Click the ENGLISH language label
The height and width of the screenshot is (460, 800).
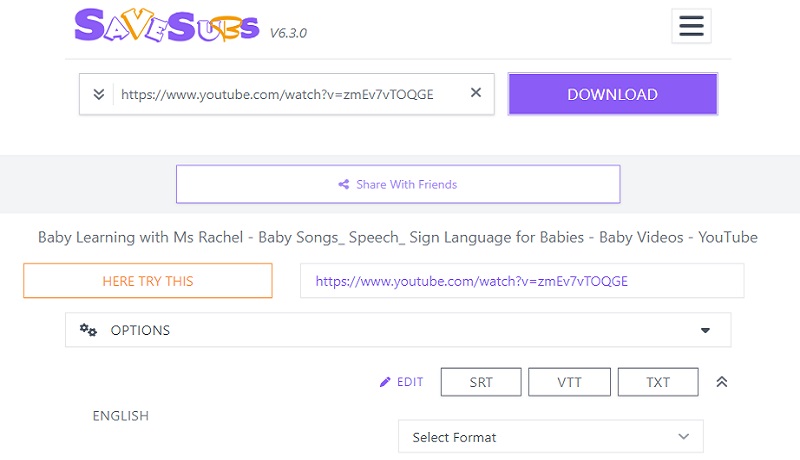click(121, 416)
